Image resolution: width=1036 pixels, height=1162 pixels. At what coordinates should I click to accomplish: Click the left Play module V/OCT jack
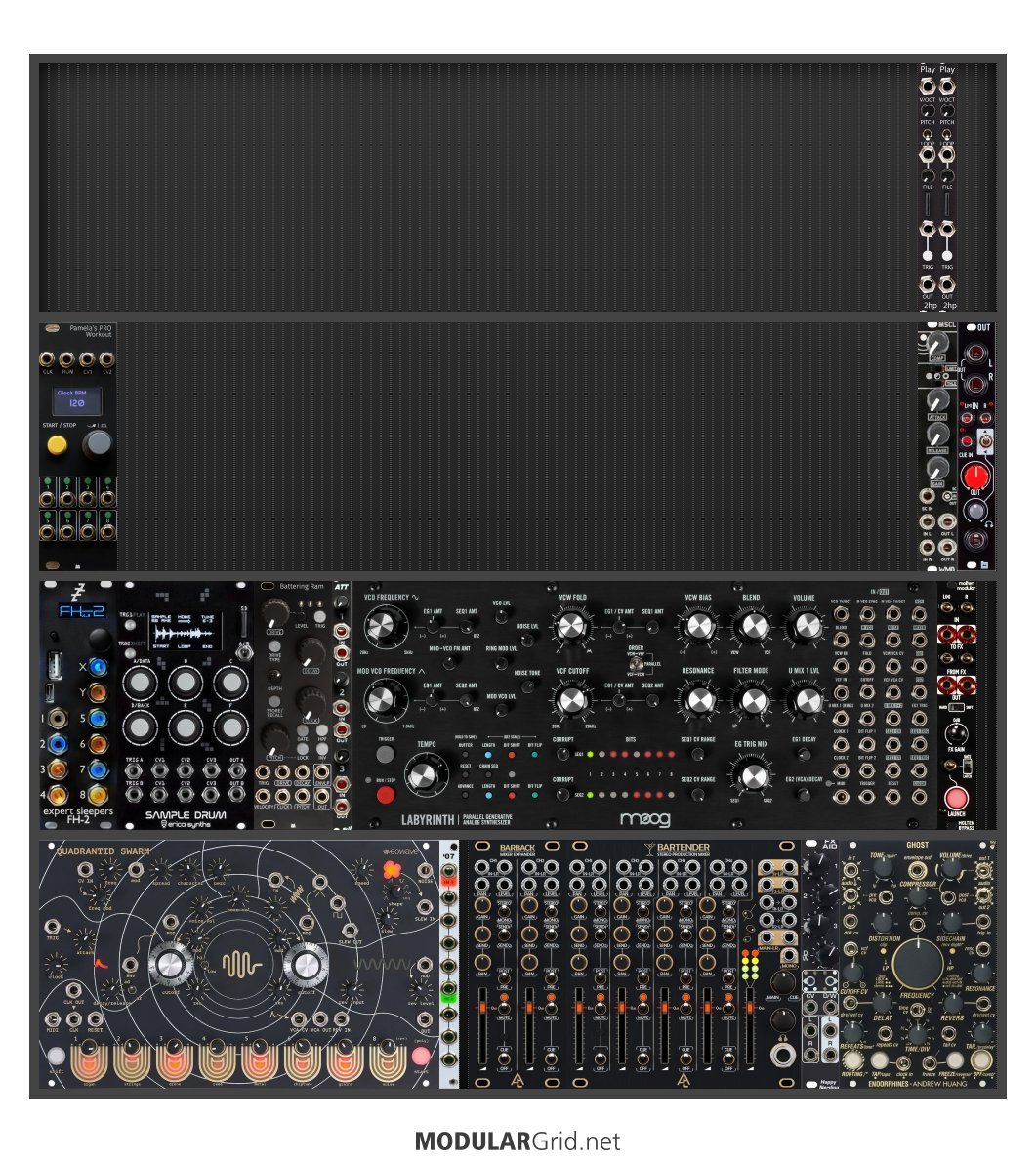coord(927,87)
